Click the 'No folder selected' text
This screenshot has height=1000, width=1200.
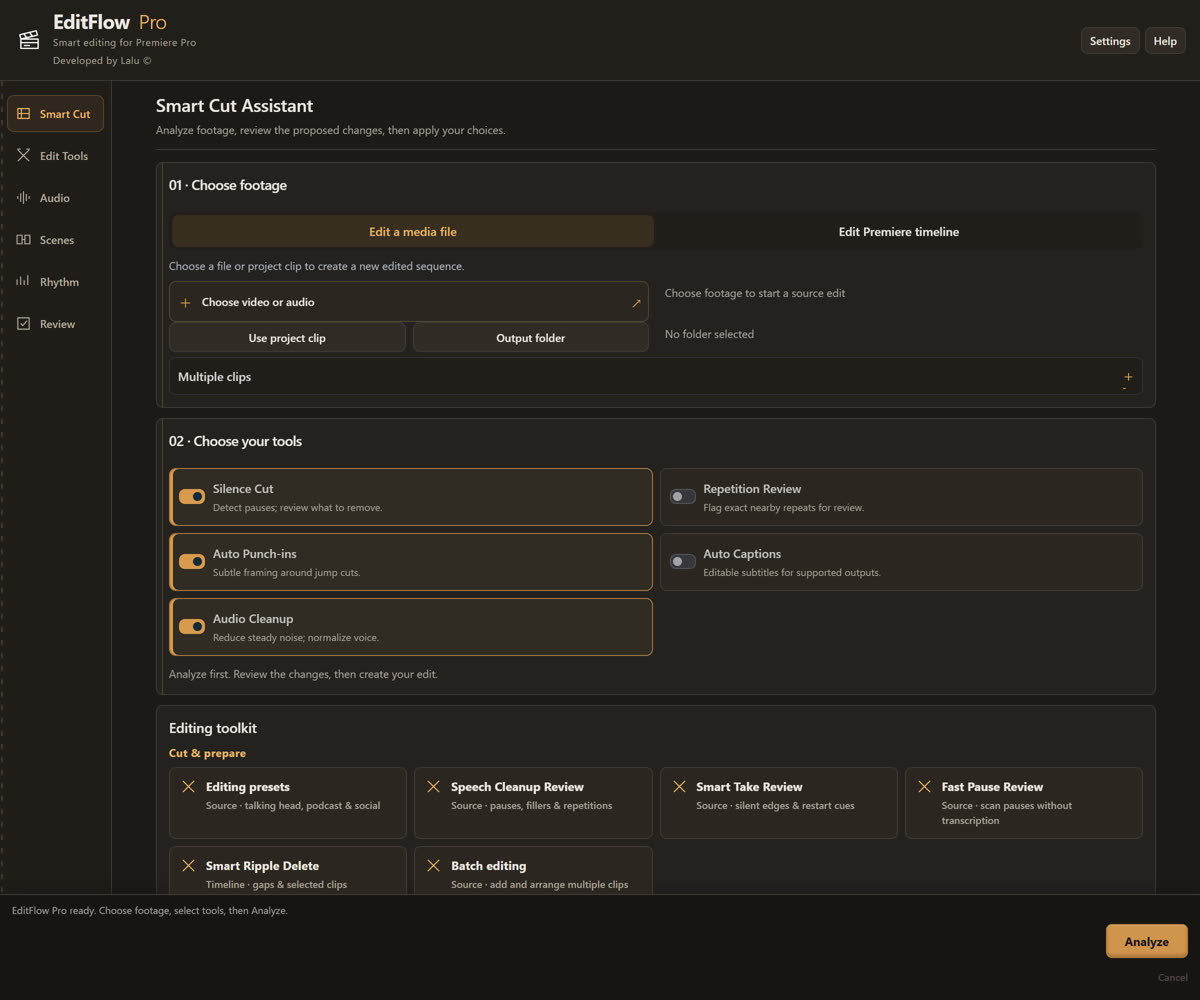[709, 334]
